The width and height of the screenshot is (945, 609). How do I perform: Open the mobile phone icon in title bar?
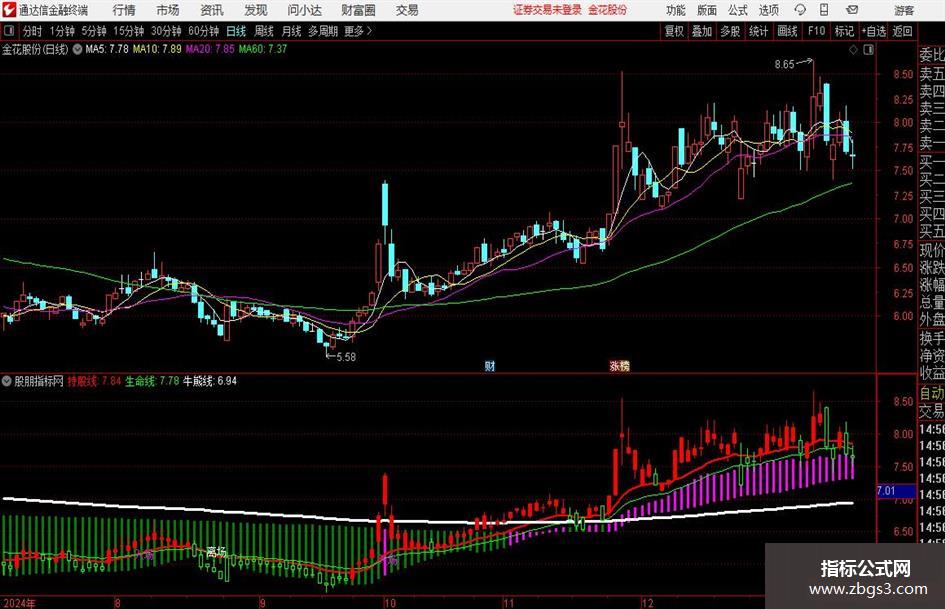pyautogui.click(x=824, y=10)
